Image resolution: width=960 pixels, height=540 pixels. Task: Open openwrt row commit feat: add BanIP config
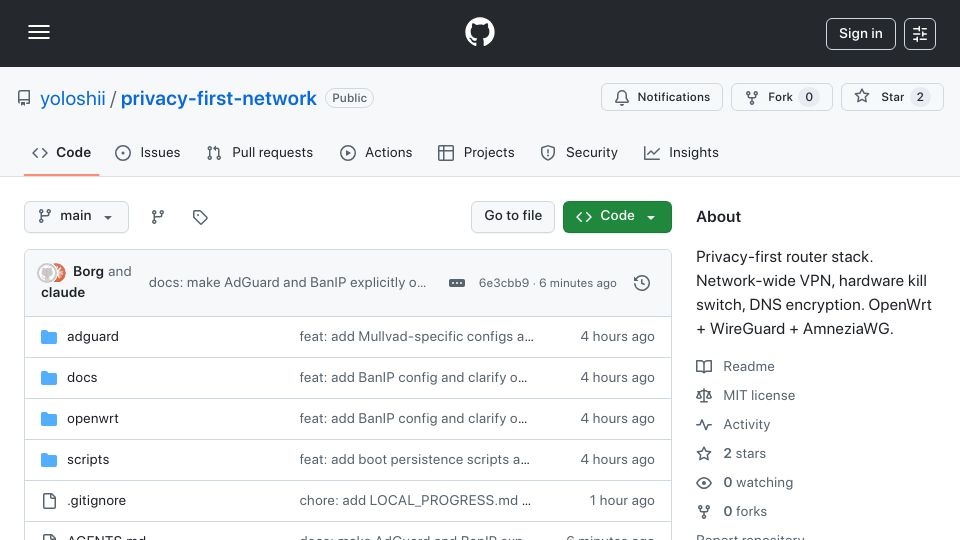(x=413, y=419)
